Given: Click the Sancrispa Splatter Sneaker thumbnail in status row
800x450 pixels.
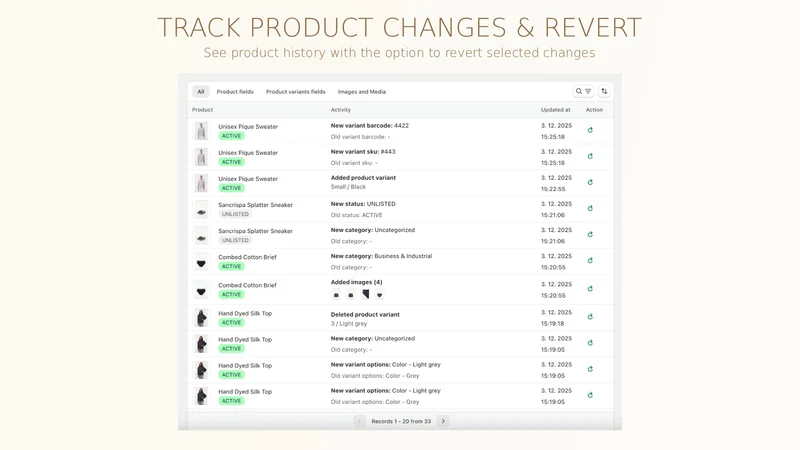Looking at the screenshot, I should [x=202, y=210].
